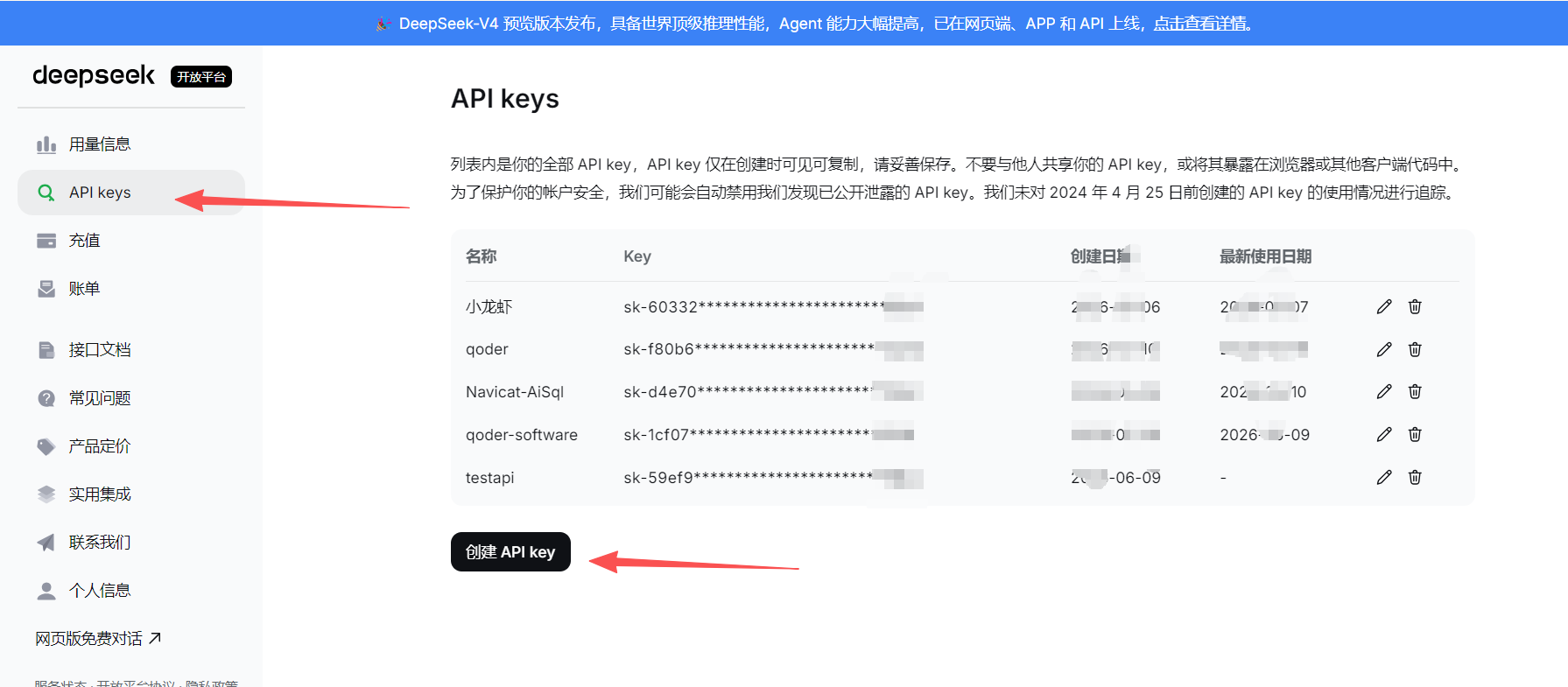This screenshot has height=687, width=1568.
Task: Click the sk-59ef9 key value
Action: [x=773, y=478]
